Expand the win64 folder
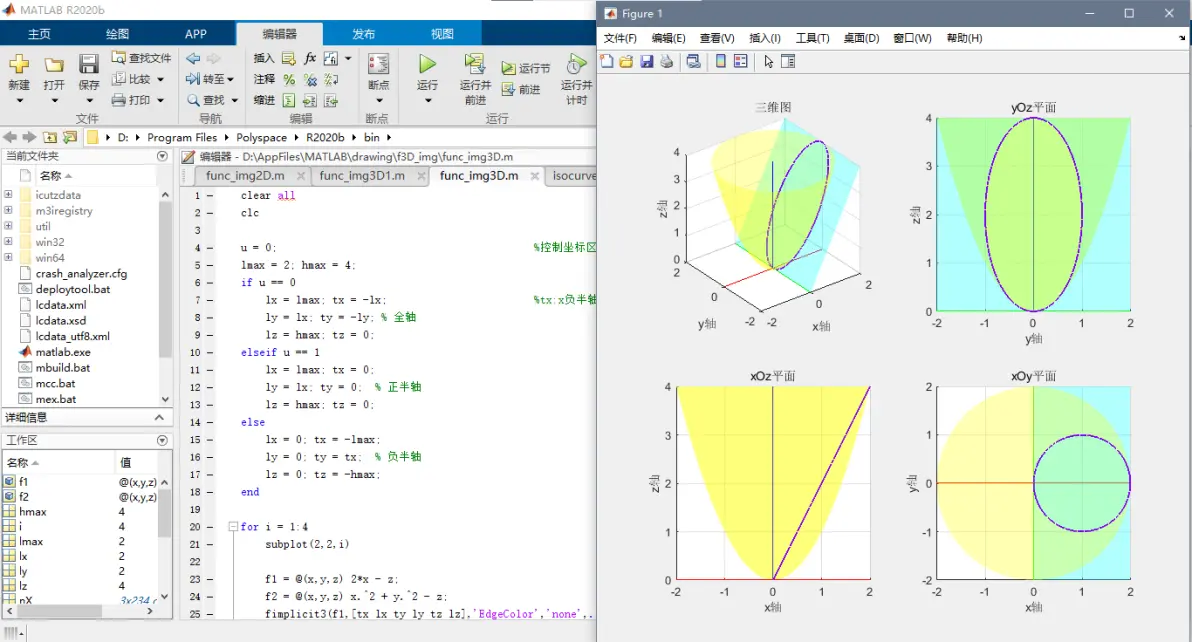Viewport: 1192px width, 642px height. (8, 258)
